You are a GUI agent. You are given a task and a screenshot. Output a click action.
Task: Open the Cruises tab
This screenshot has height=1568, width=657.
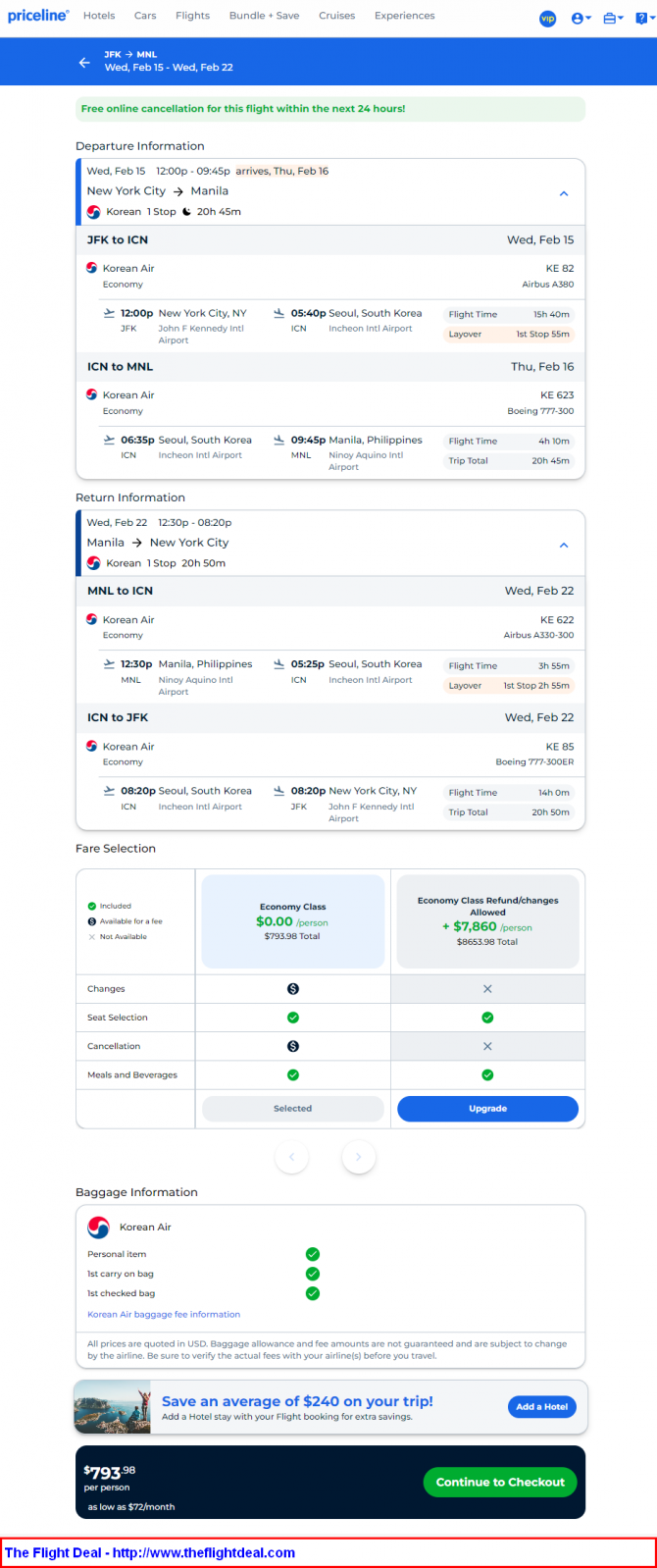(336, 16)
